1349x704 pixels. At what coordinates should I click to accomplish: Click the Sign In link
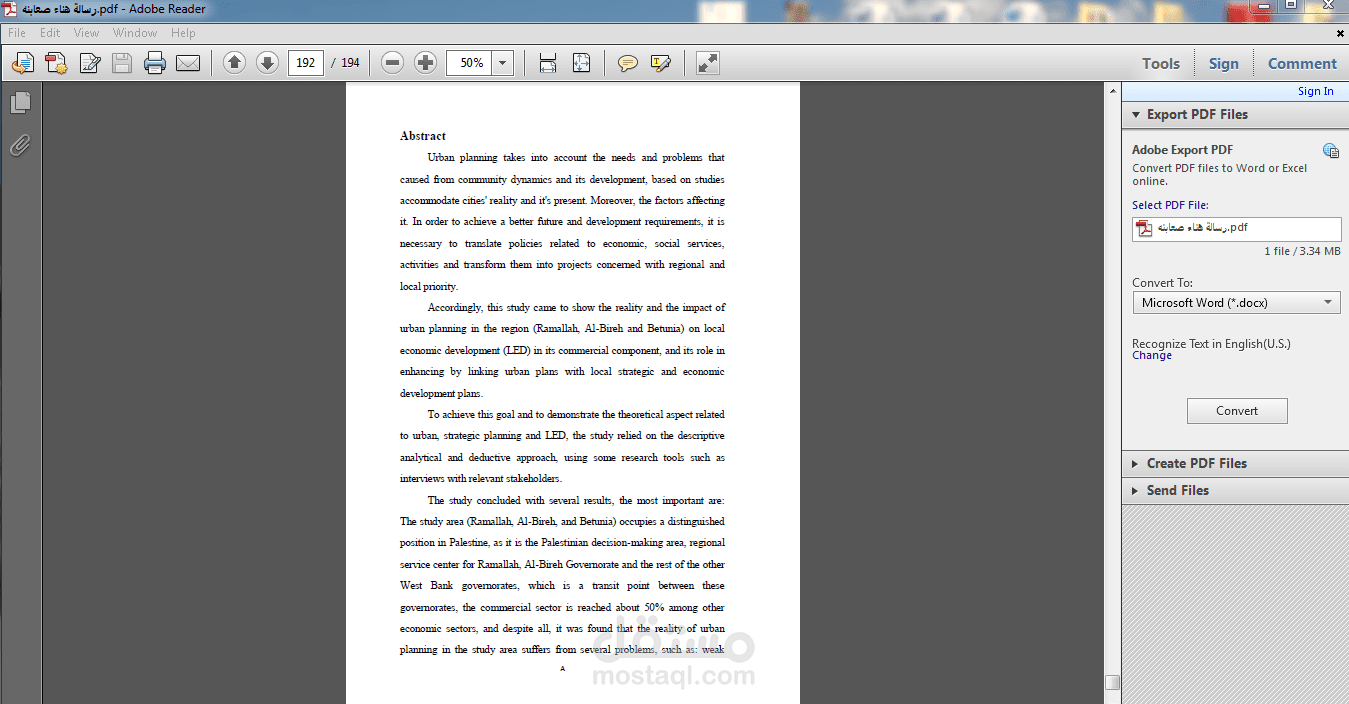tap(1315, 91)
